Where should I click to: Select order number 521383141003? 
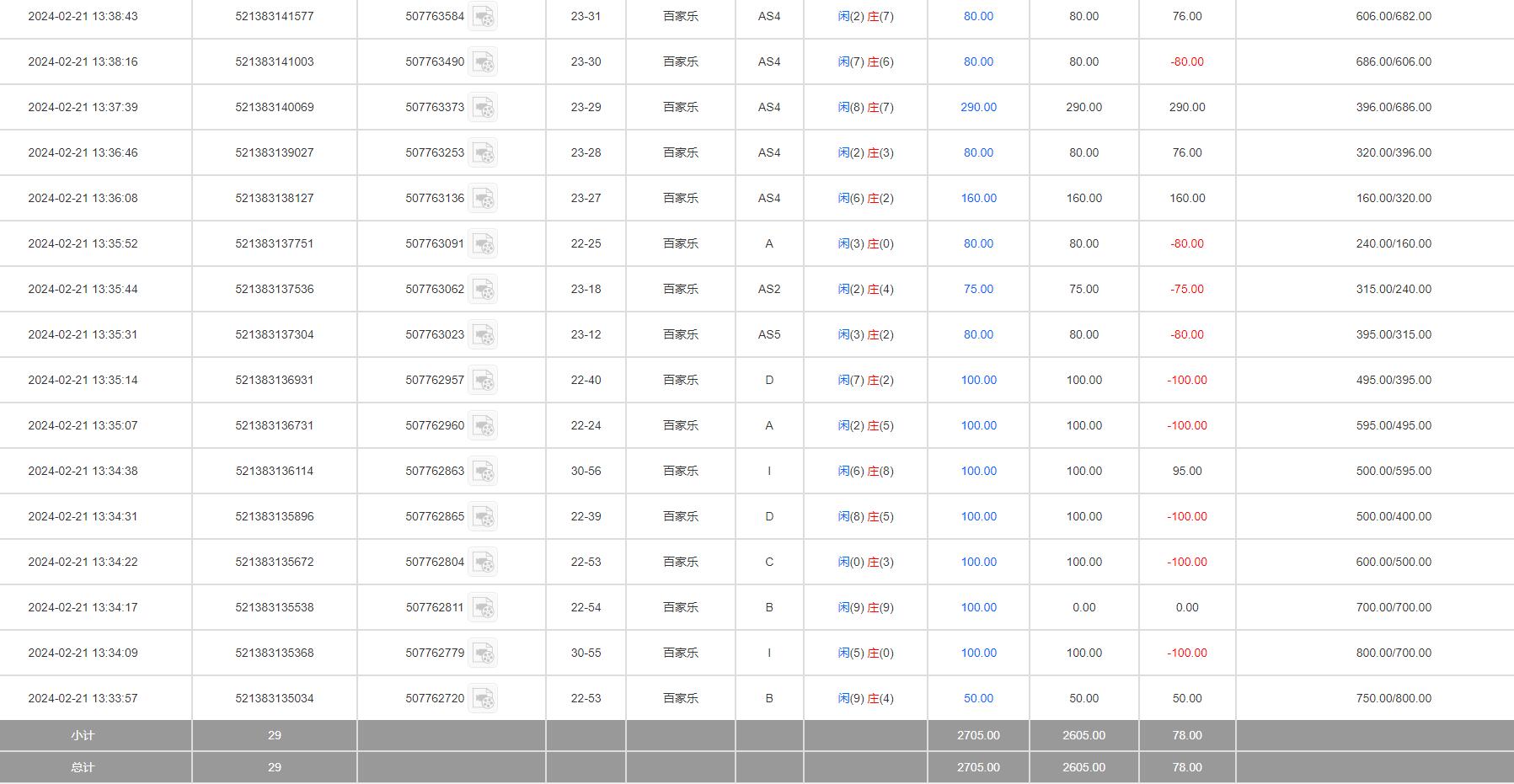click(x=275, y=61)
